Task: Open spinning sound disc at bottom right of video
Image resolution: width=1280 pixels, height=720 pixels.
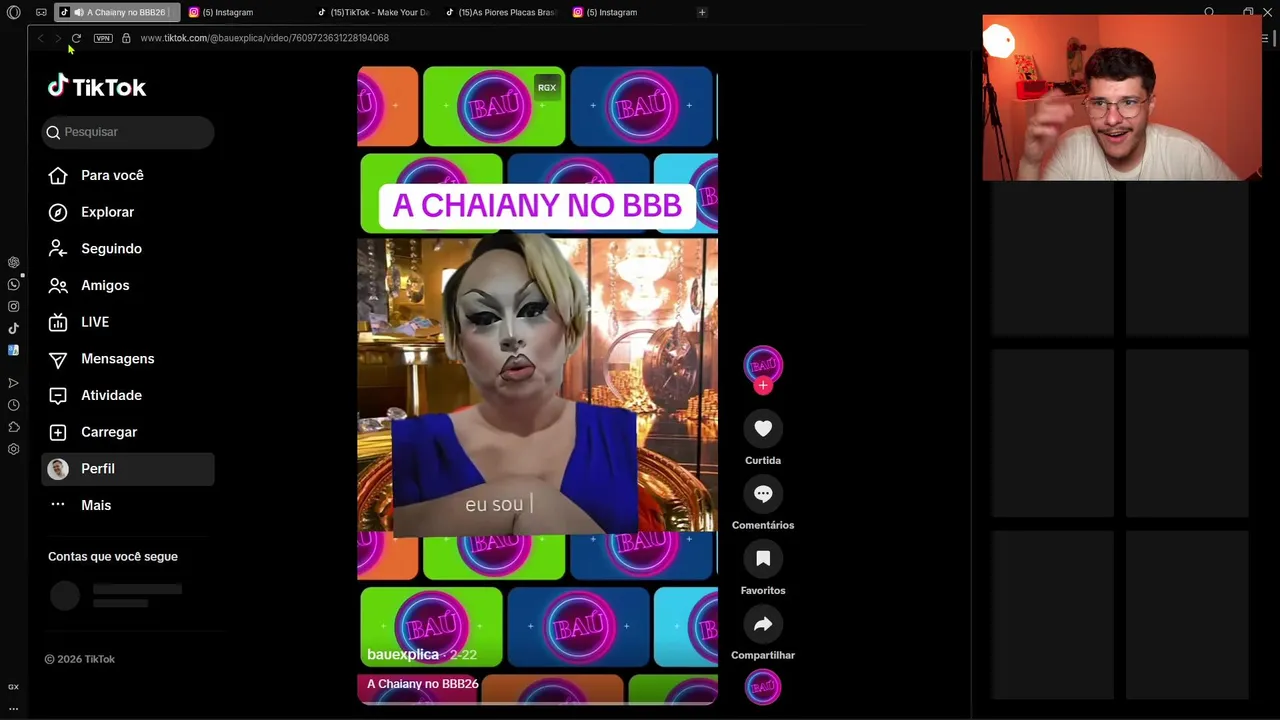Action: [763, 687]
